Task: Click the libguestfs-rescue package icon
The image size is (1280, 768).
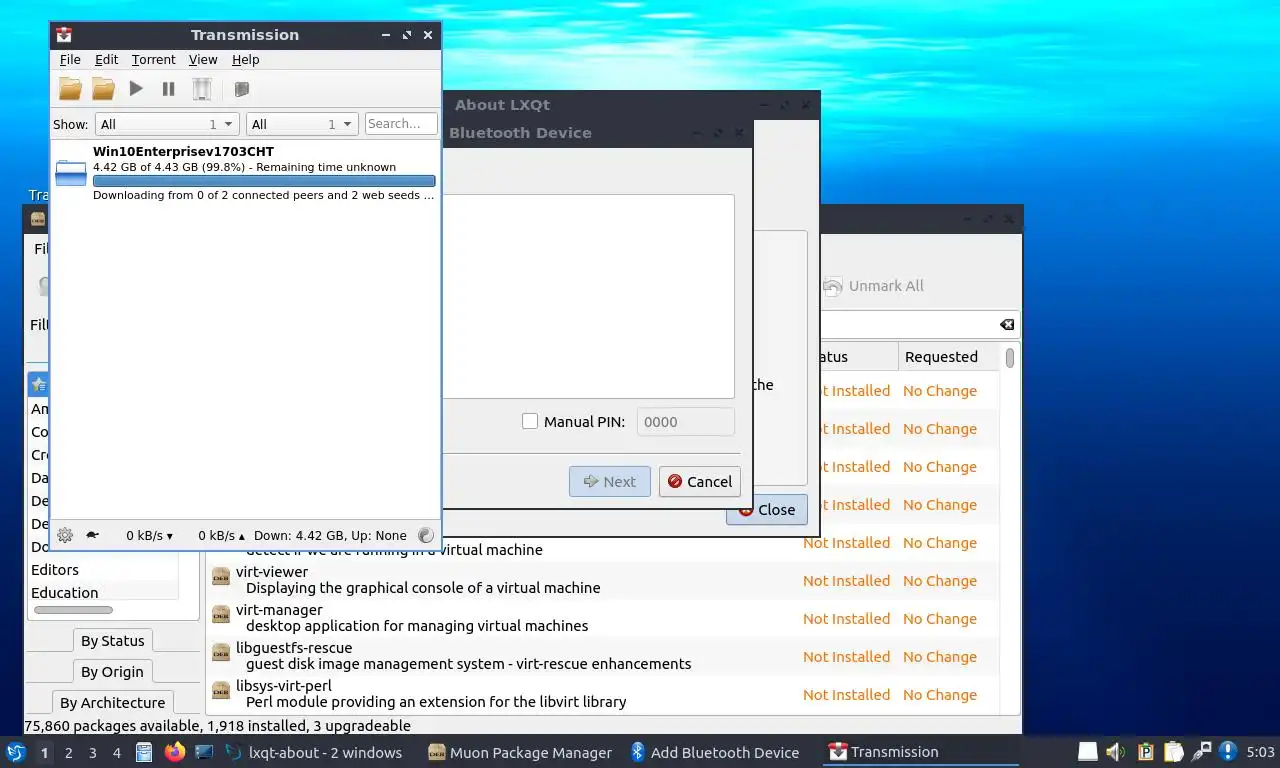Action: coord(221,652)
